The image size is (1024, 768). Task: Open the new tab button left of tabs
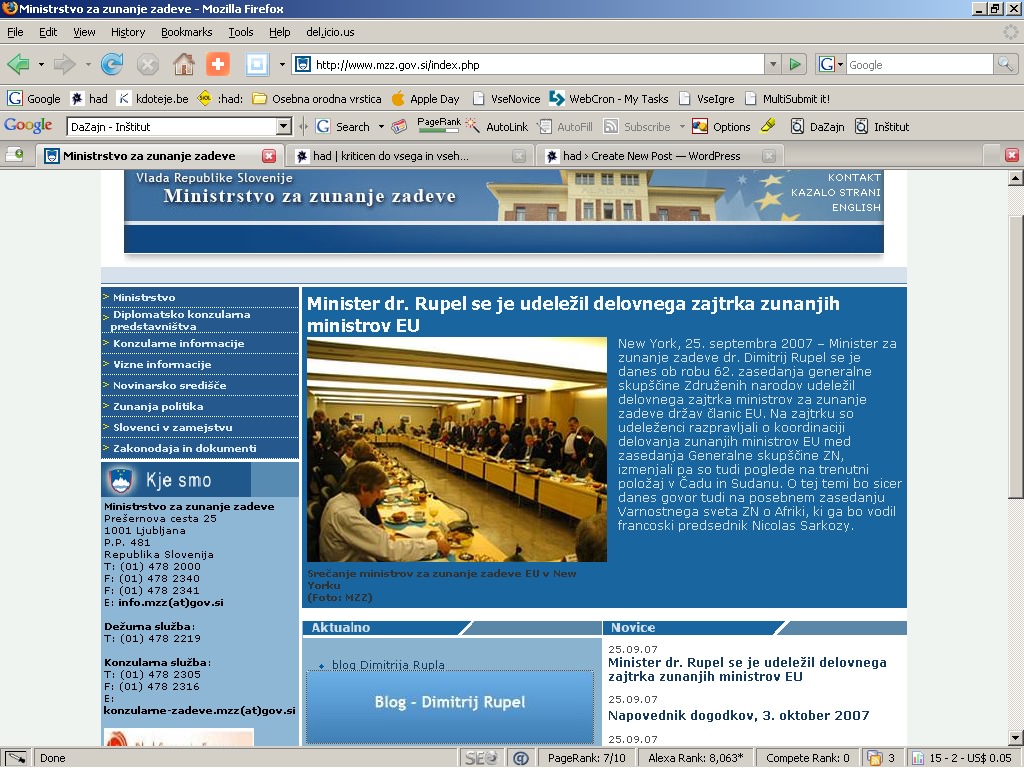14,155
